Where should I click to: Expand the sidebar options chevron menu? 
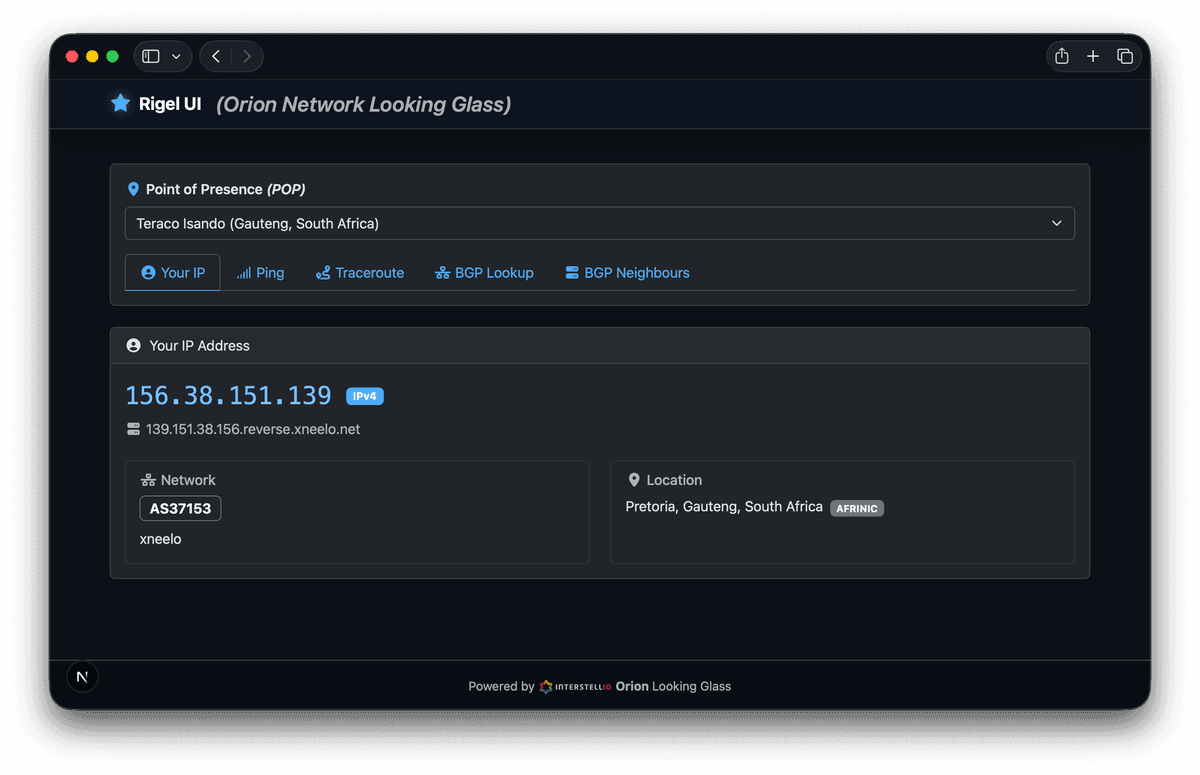pos(177,57)
